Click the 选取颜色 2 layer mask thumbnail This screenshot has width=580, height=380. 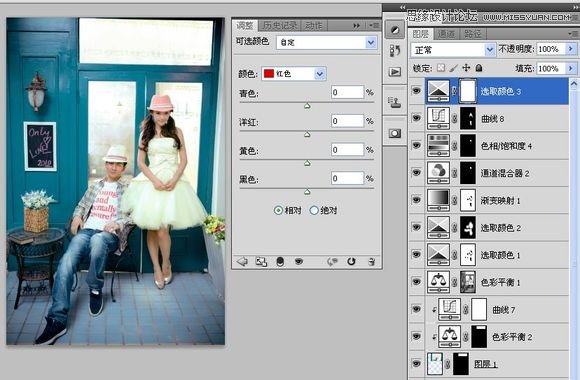coord(468,228)
